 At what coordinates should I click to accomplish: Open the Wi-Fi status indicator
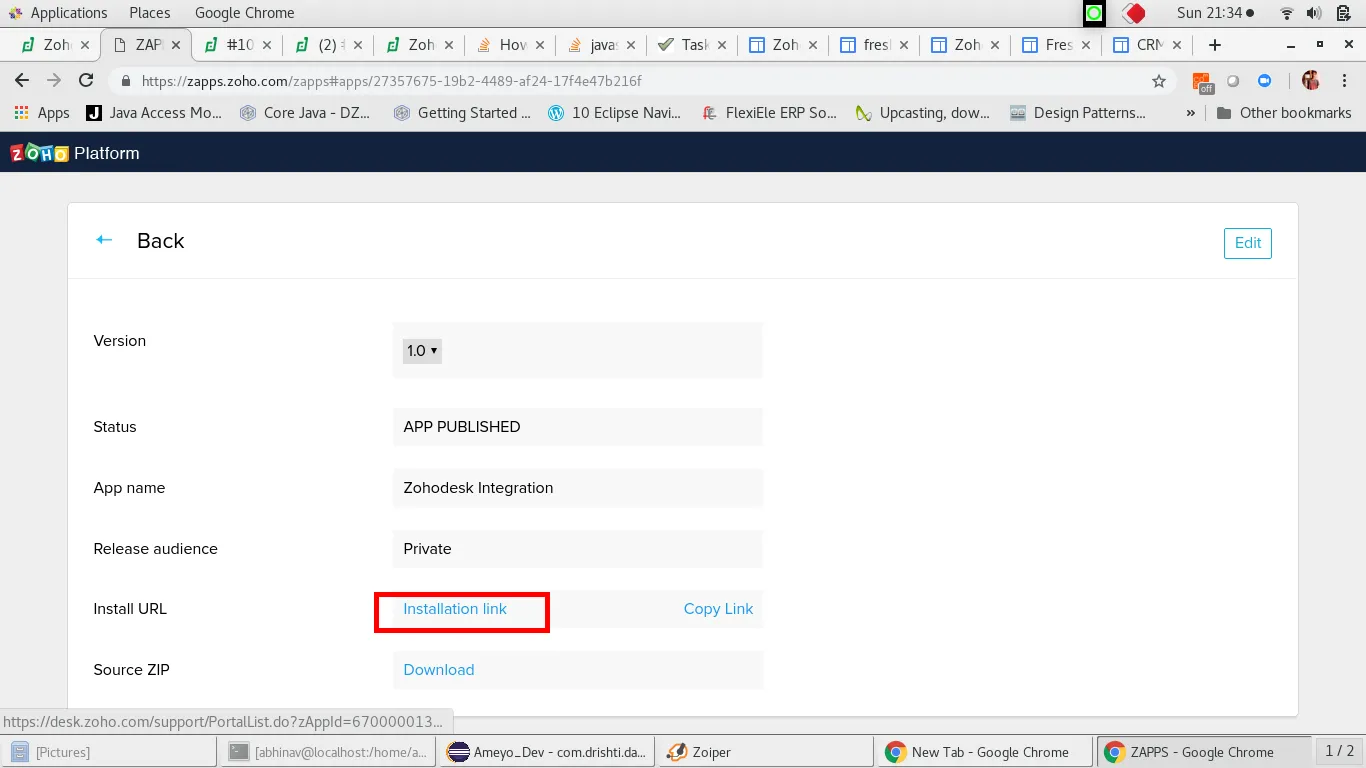[1287, 13]
